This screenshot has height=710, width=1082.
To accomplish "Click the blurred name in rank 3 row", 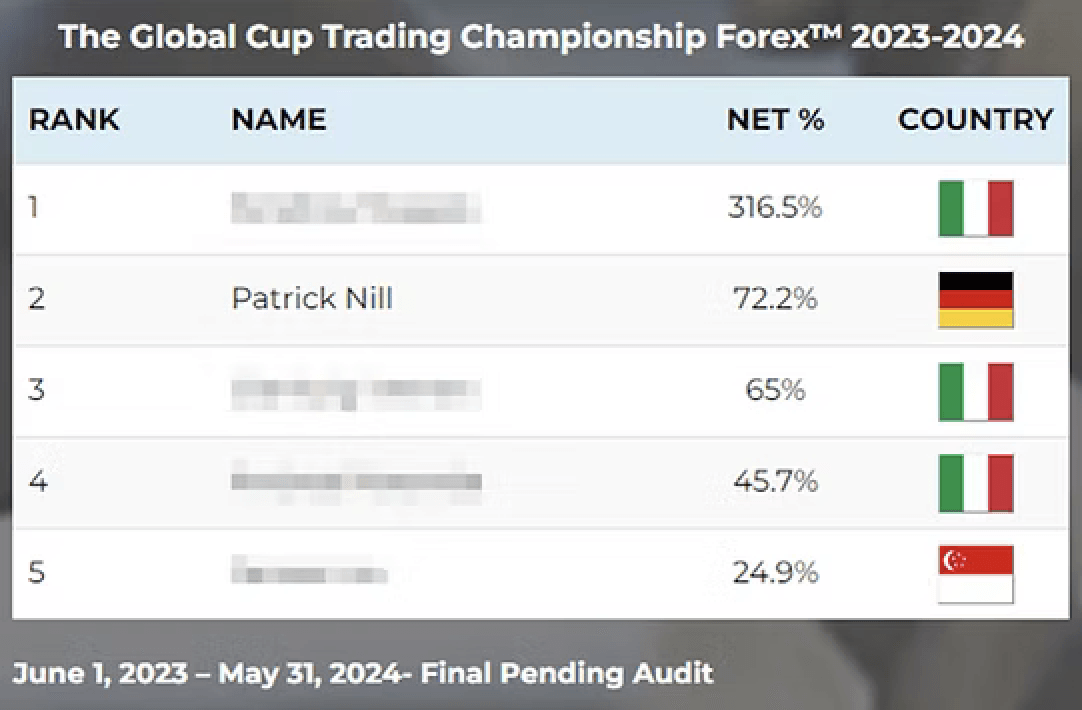I will click(355, 391).
